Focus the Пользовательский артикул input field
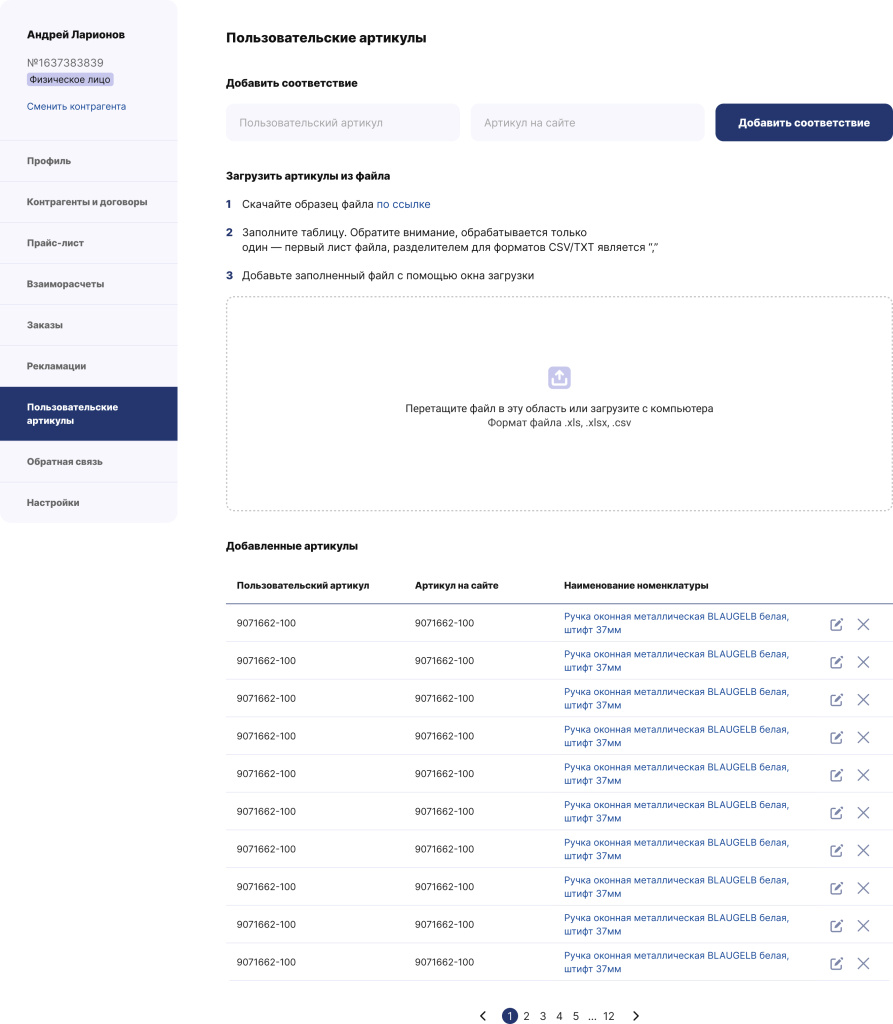The height and width of the screenshot is (1024, 893). point(342,123)
